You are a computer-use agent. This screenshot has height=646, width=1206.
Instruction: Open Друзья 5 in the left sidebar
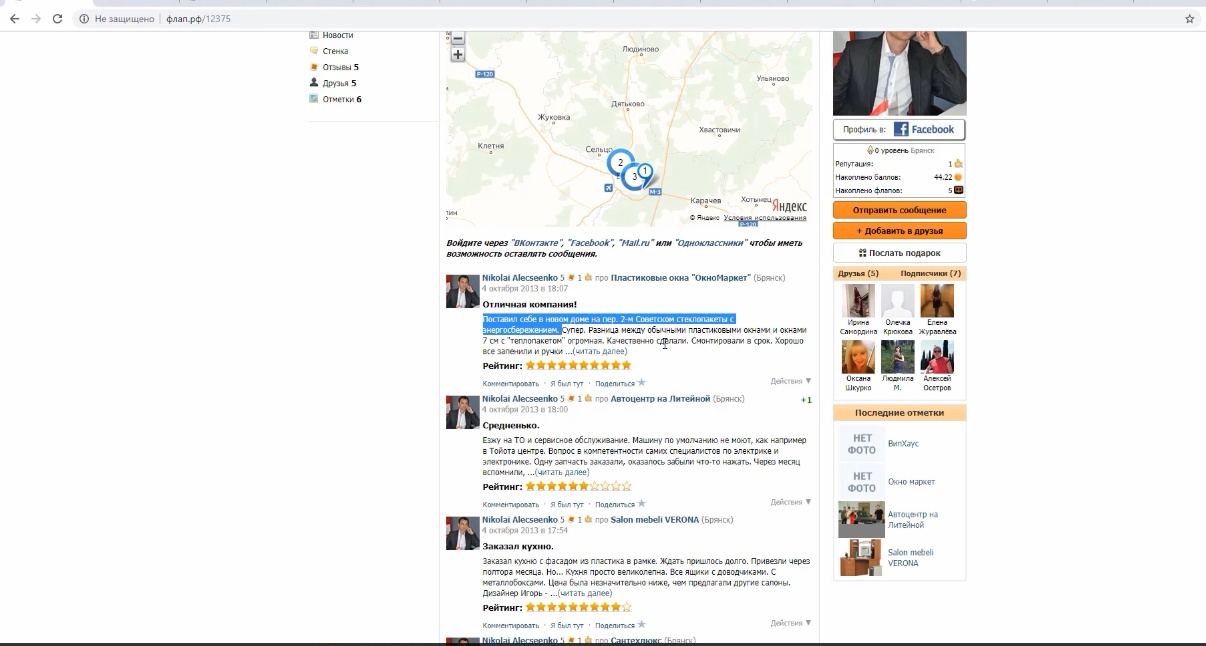tap(339, 83)
